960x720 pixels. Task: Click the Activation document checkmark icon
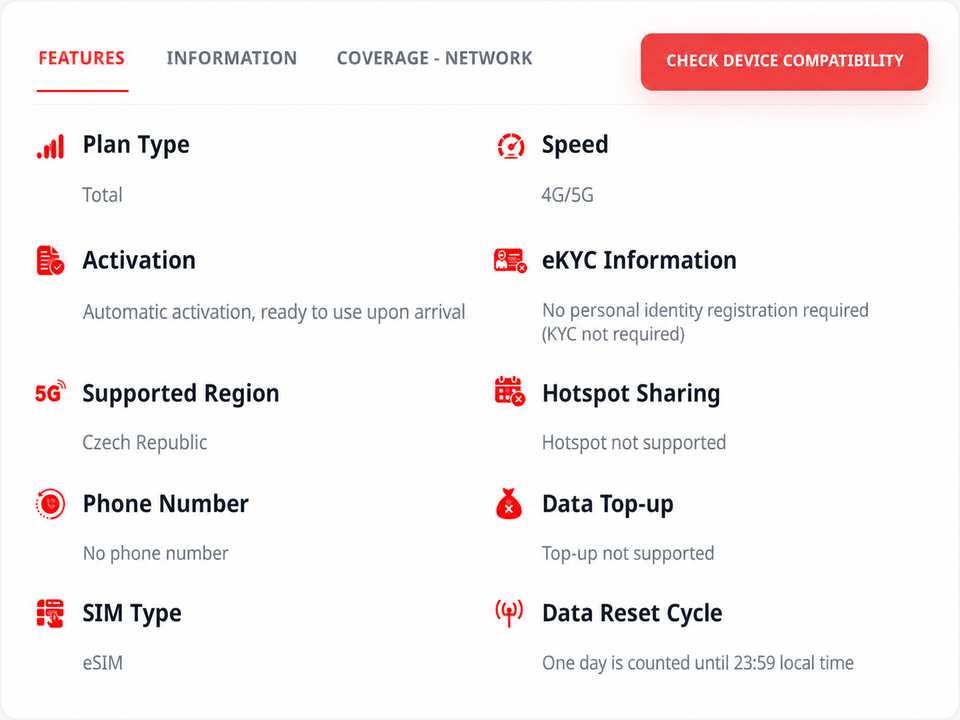click(x=50, y=261)
